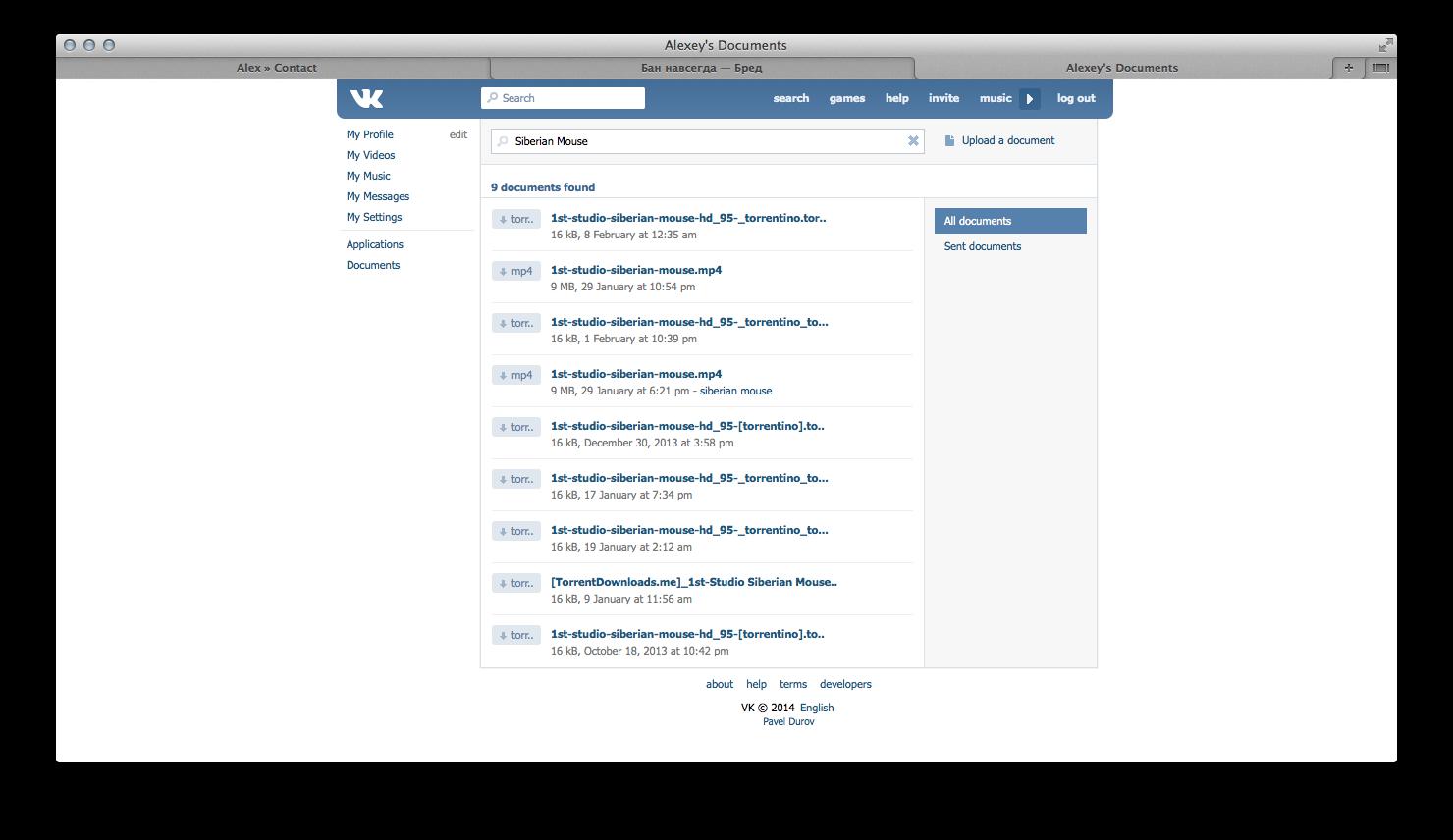Go to Applications in the sidebar

coord(375,244)
